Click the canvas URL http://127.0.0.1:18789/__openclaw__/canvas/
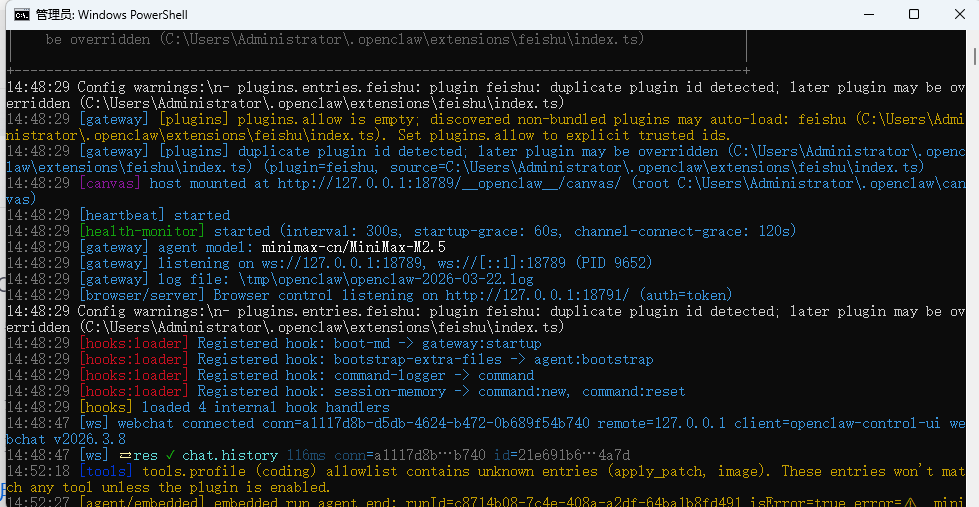 pos(450,184)
